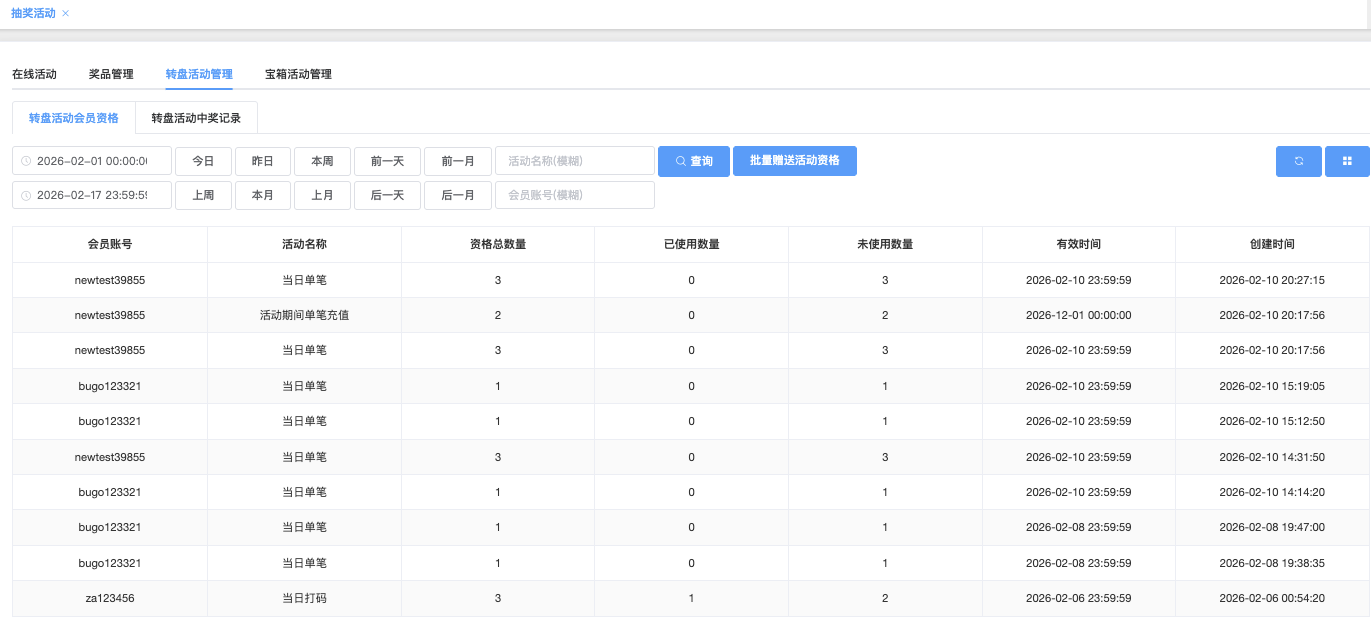Viewport: 1371px width, 617px height.
Task: Select 转盘活动中奖记录 sub-tab
Action: tap(196, 118)
